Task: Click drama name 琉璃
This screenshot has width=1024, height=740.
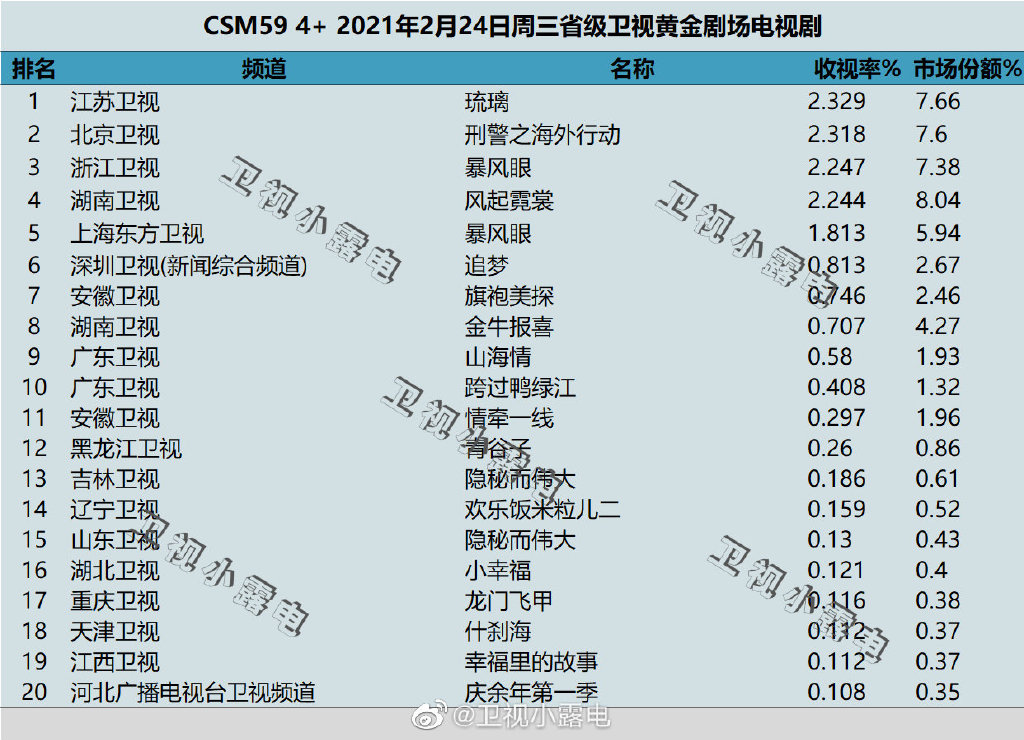Action: point(487,102)
